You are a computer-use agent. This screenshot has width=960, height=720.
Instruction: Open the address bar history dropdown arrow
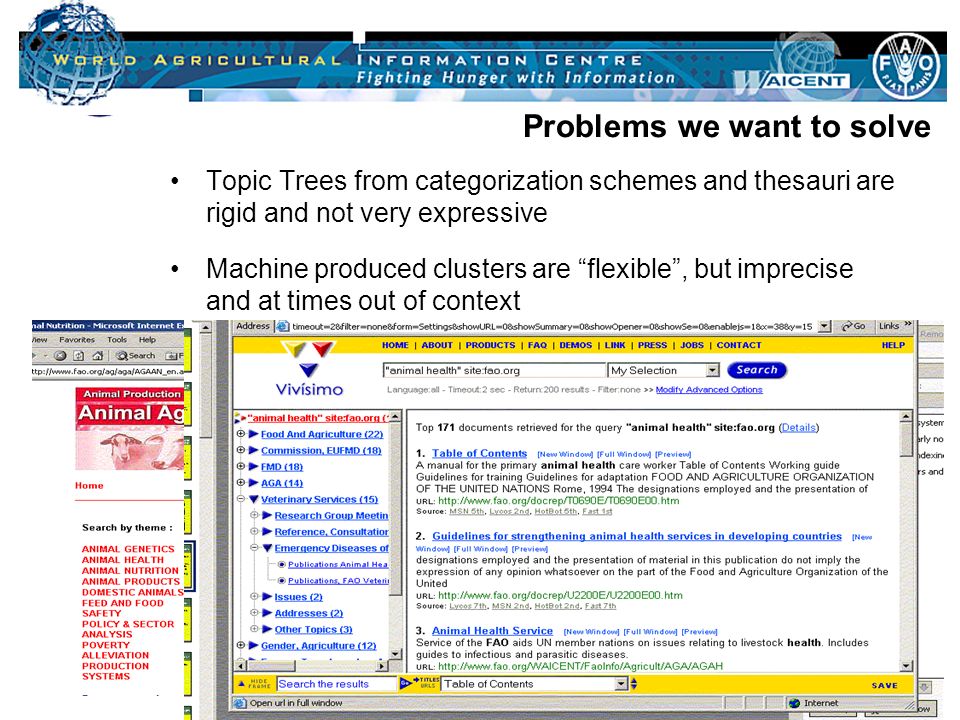[x=825, y=326]
